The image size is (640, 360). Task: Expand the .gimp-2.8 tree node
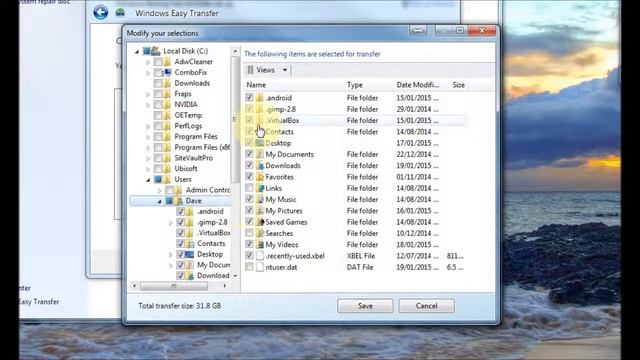(171, 223)
